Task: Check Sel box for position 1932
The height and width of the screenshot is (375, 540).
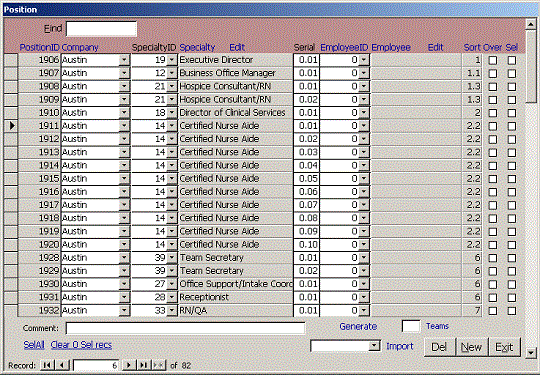Action: pyautogui.click(x=512, y=311)
